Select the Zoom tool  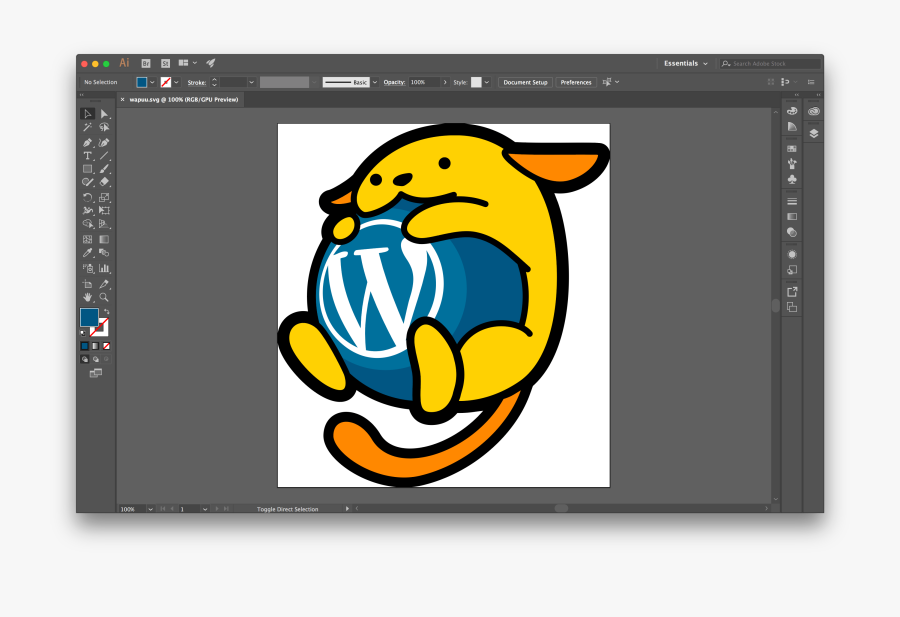[102, 298]
